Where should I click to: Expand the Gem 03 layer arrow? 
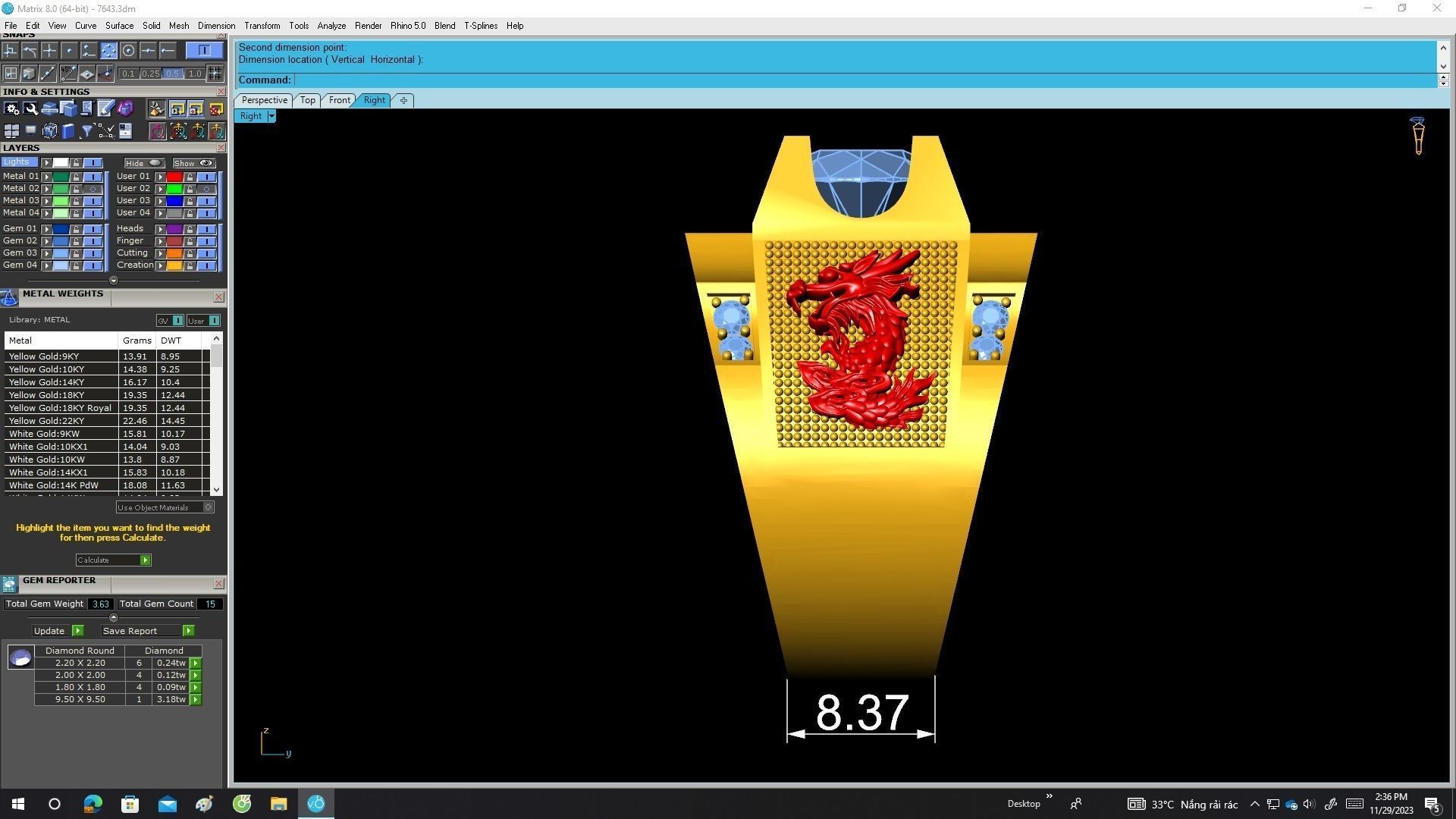[47, 253]
